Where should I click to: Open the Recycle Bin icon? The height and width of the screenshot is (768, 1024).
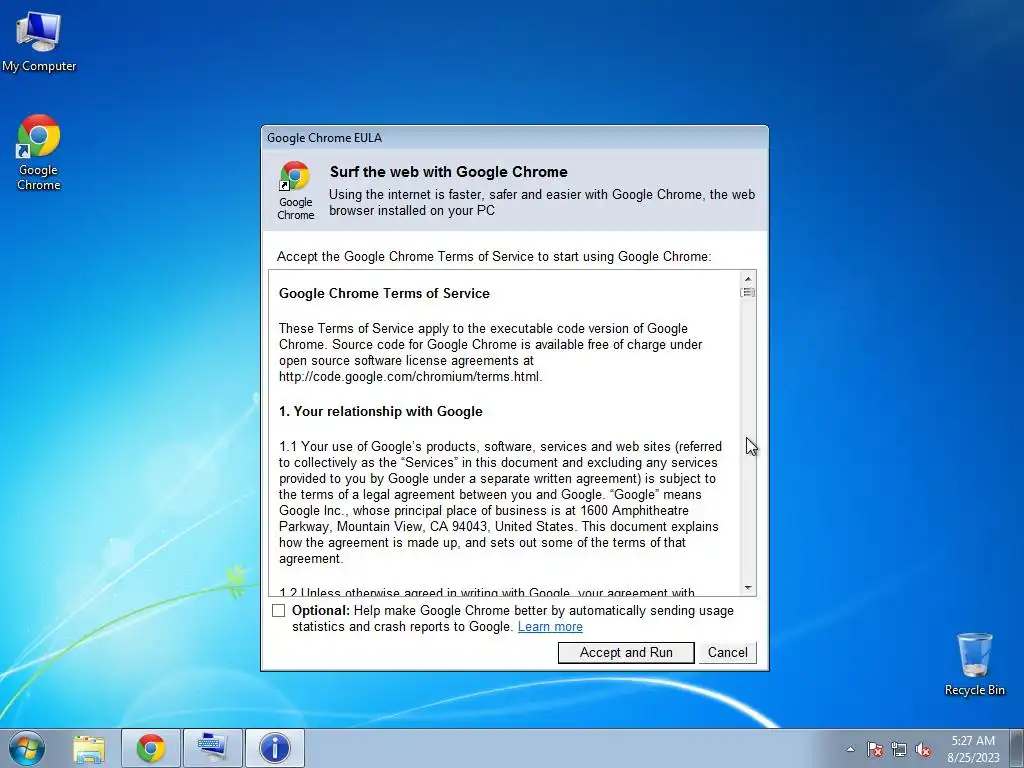[x=974, y=664]
